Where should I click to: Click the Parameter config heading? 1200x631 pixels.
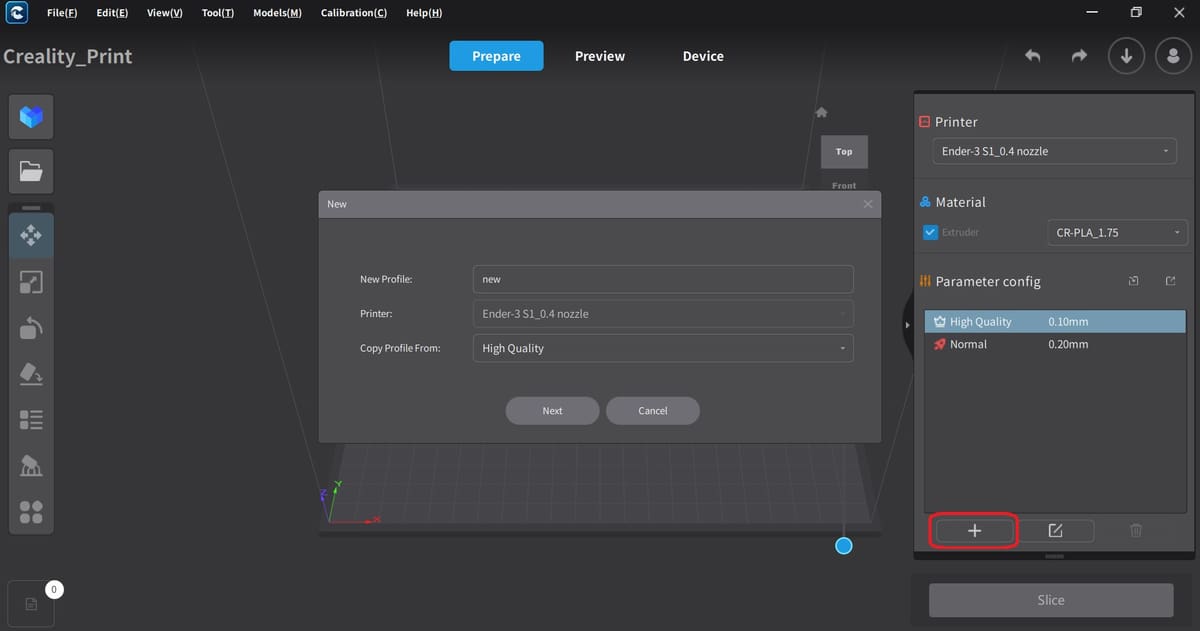pyautogui.click(x=988, y=282)
